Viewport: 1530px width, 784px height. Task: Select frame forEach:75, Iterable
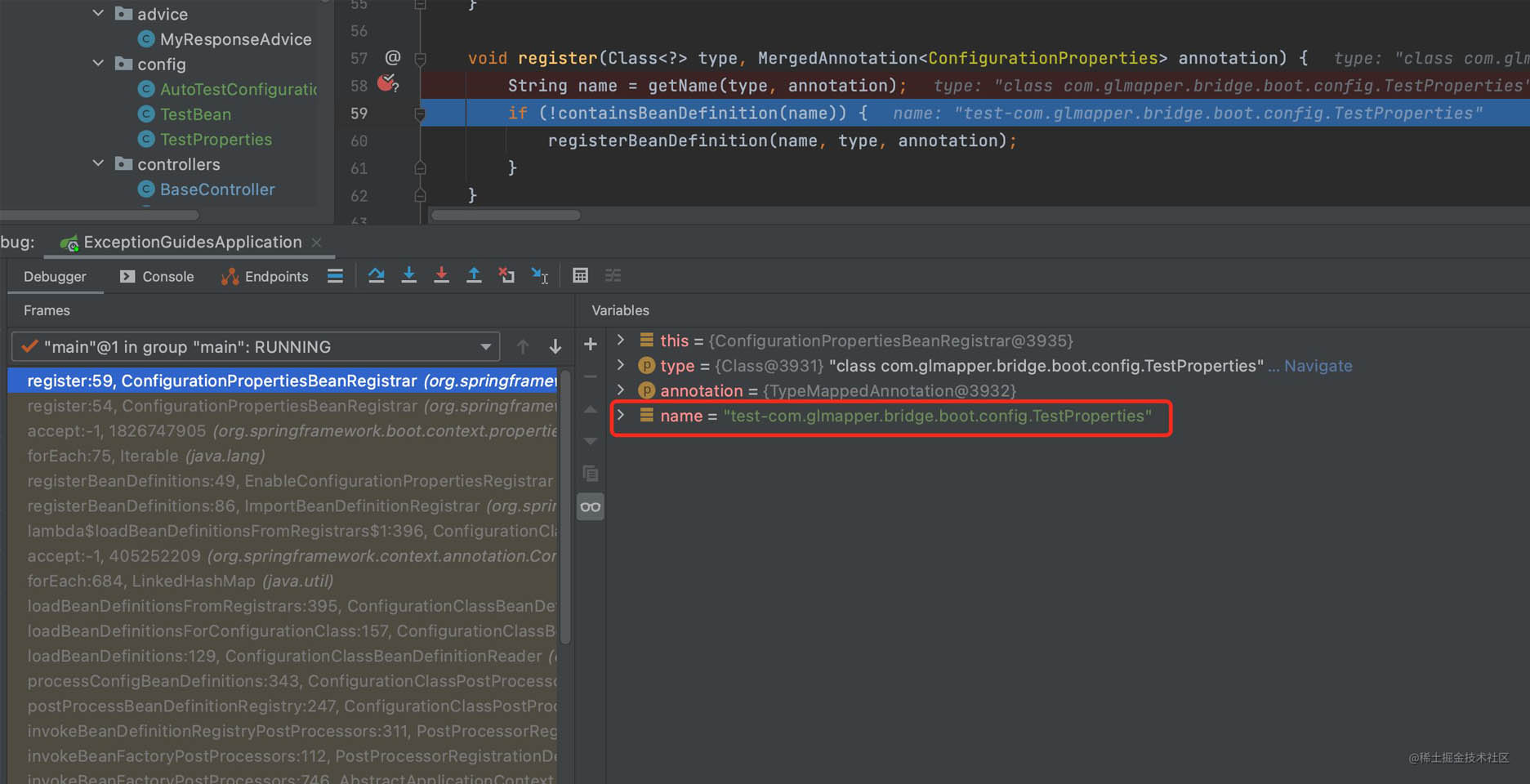283,456
